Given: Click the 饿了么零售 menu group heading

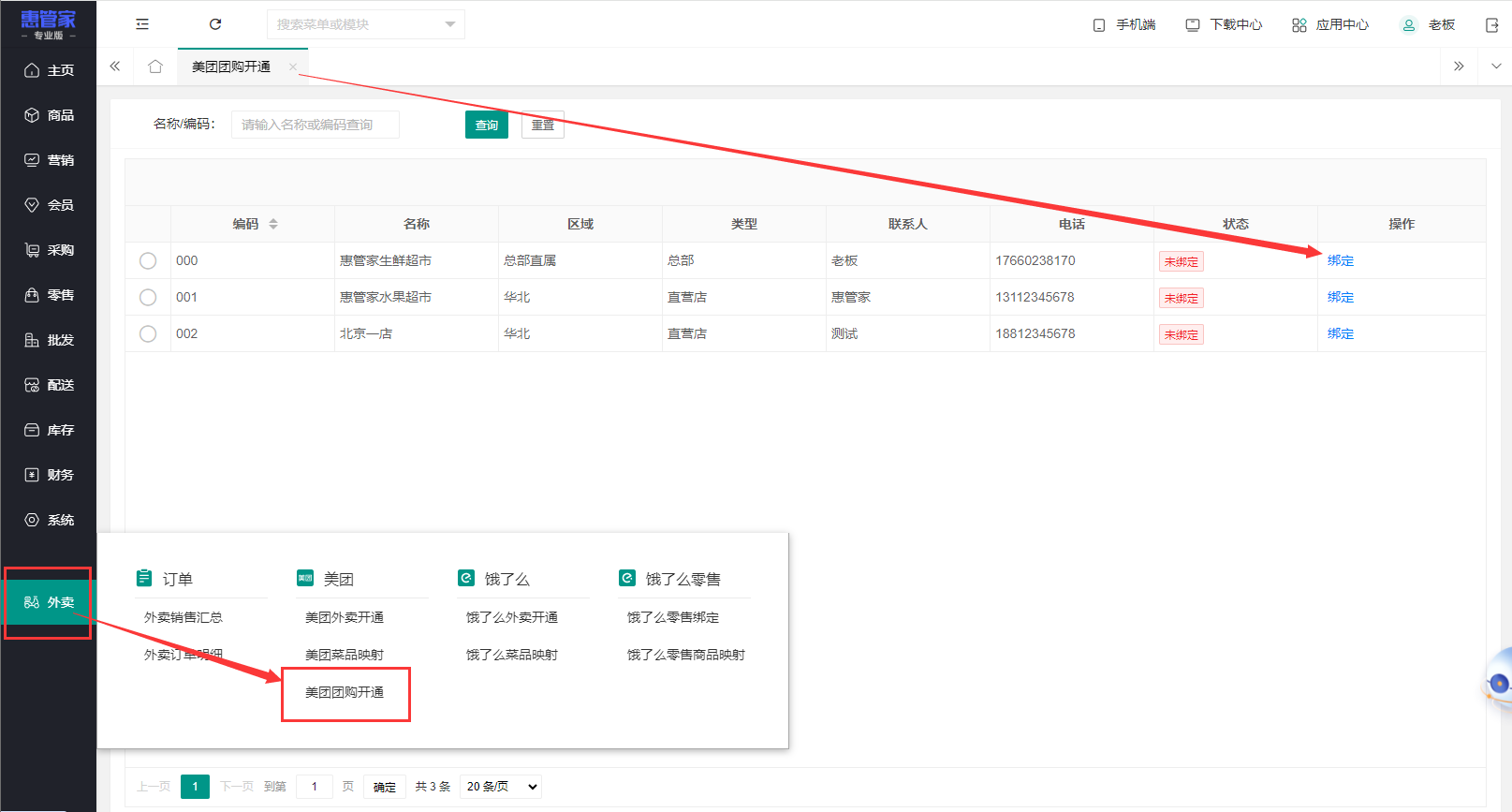Looking at the screenshot, I should pyautogui.click(x=670, y=579).
